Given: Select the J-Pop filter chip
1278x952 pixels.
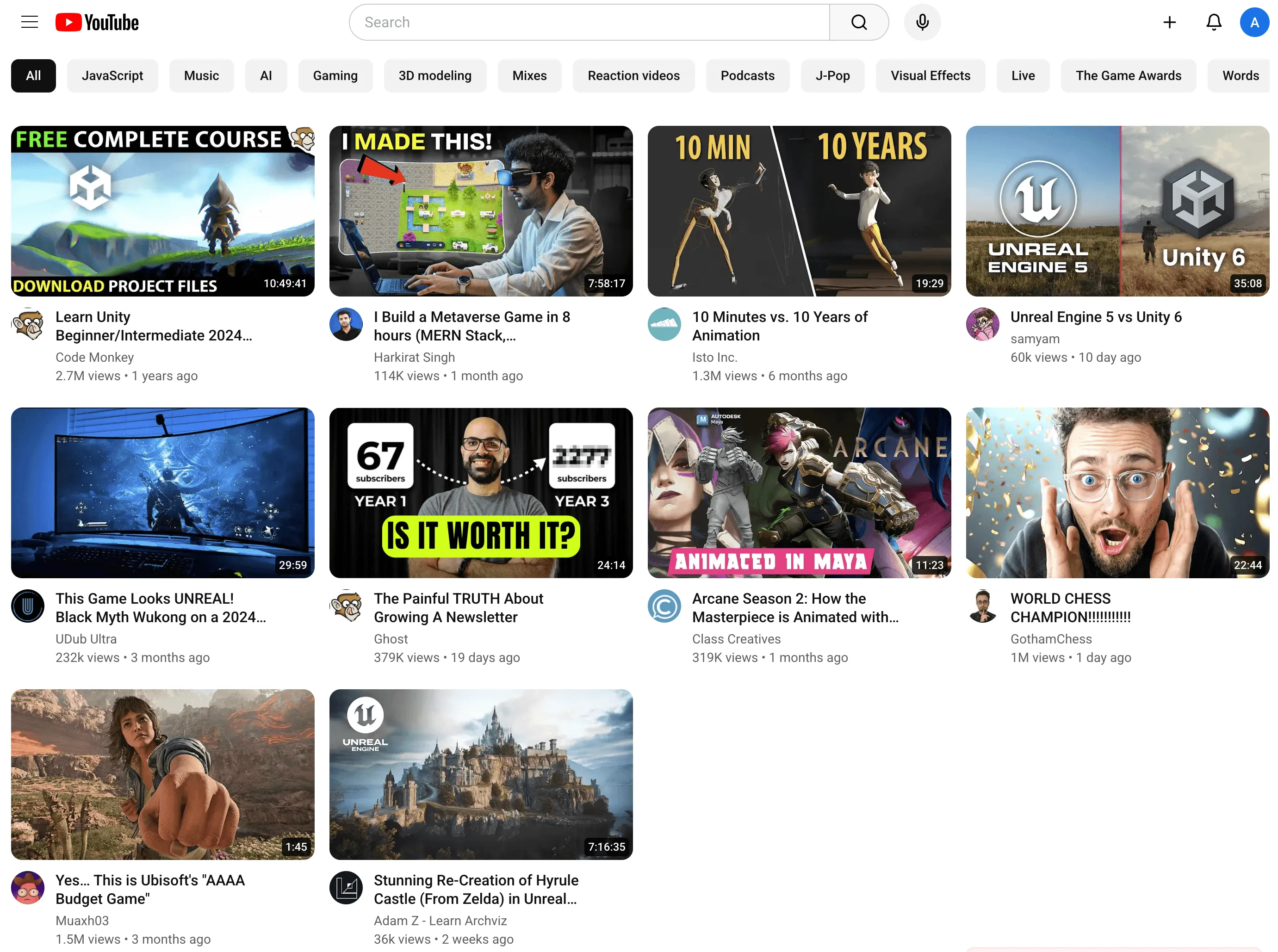Looking at the screenshot, I should tap(832, 75).
